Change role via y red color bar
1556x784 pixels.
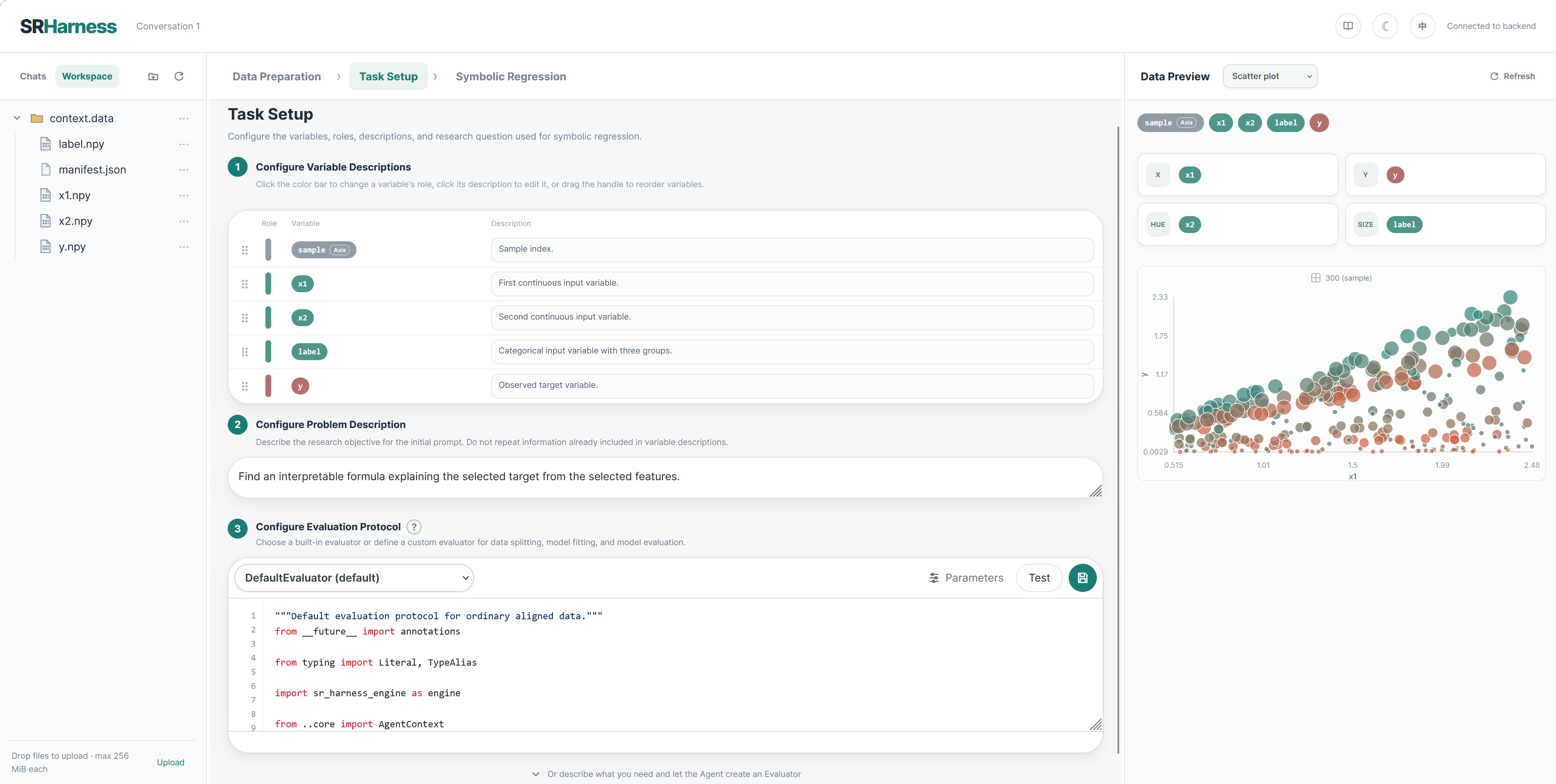[x=268, y=386]
